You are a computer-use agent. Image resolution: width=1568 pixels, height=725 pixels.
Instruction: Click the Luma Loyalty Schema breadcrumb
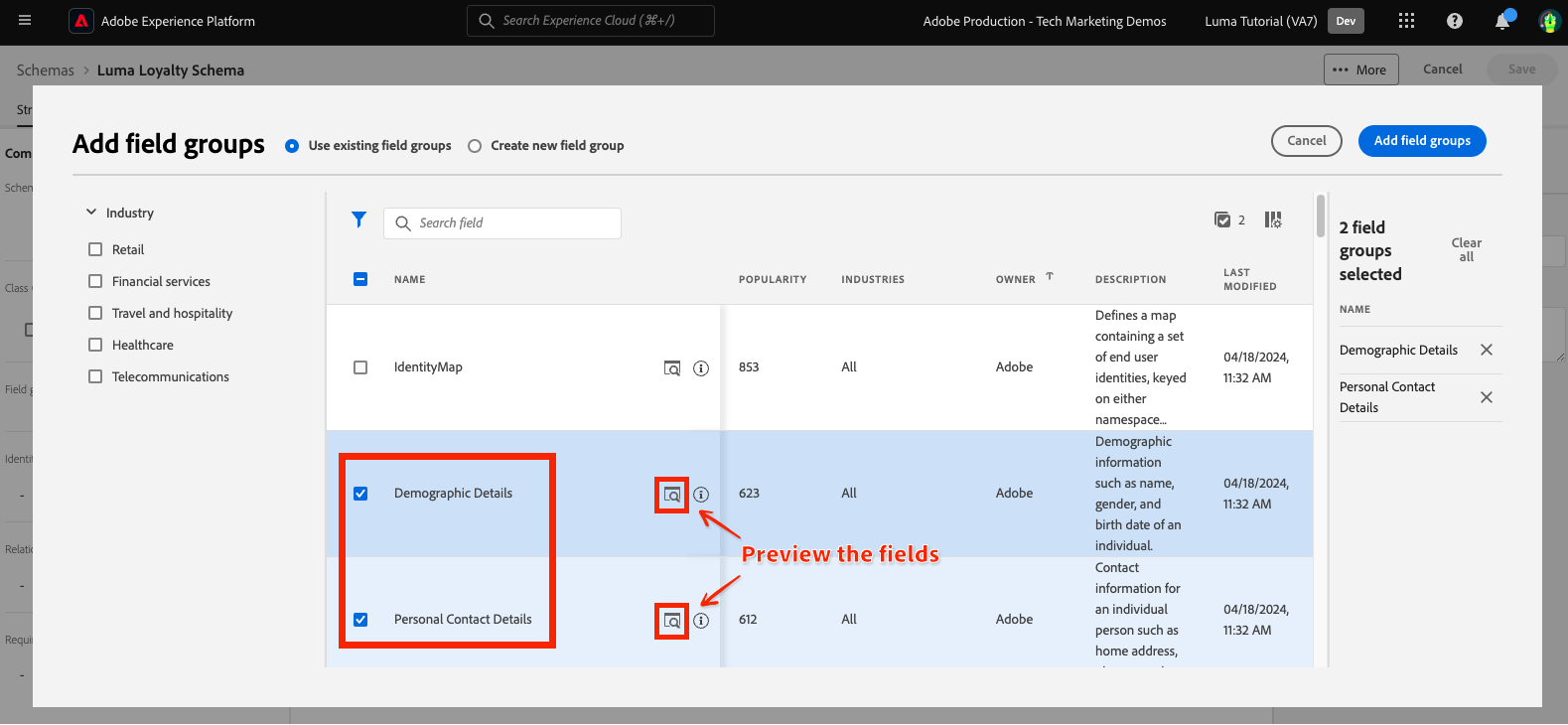(x=171, y=71)
